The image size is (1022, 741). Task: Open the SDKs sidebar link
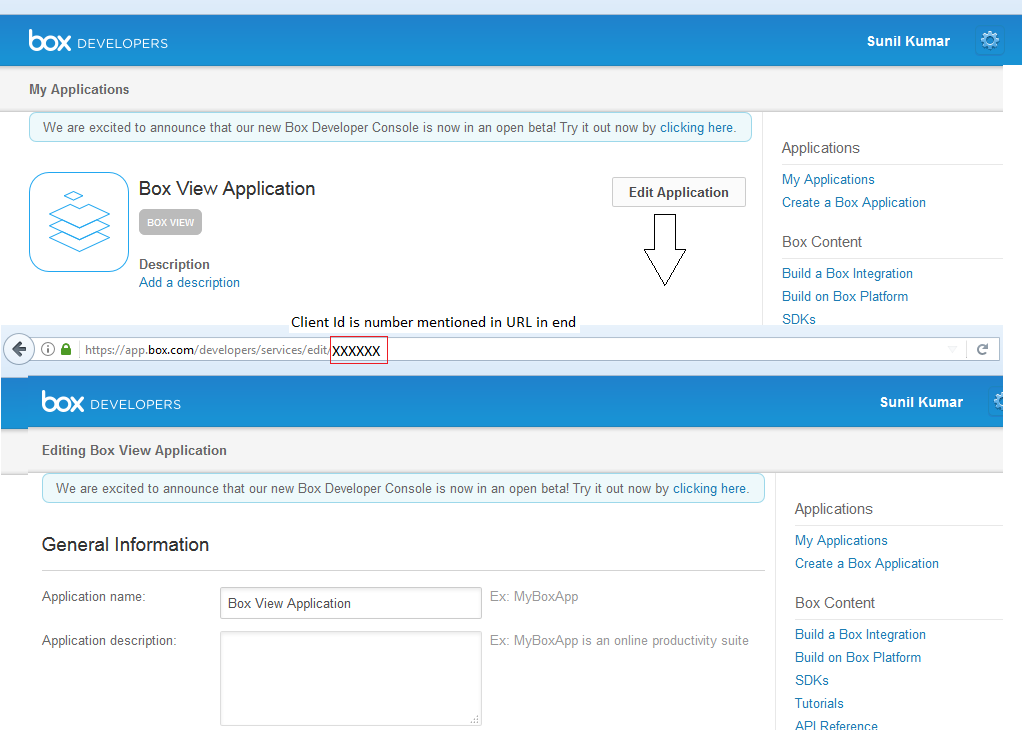(798, 319)
